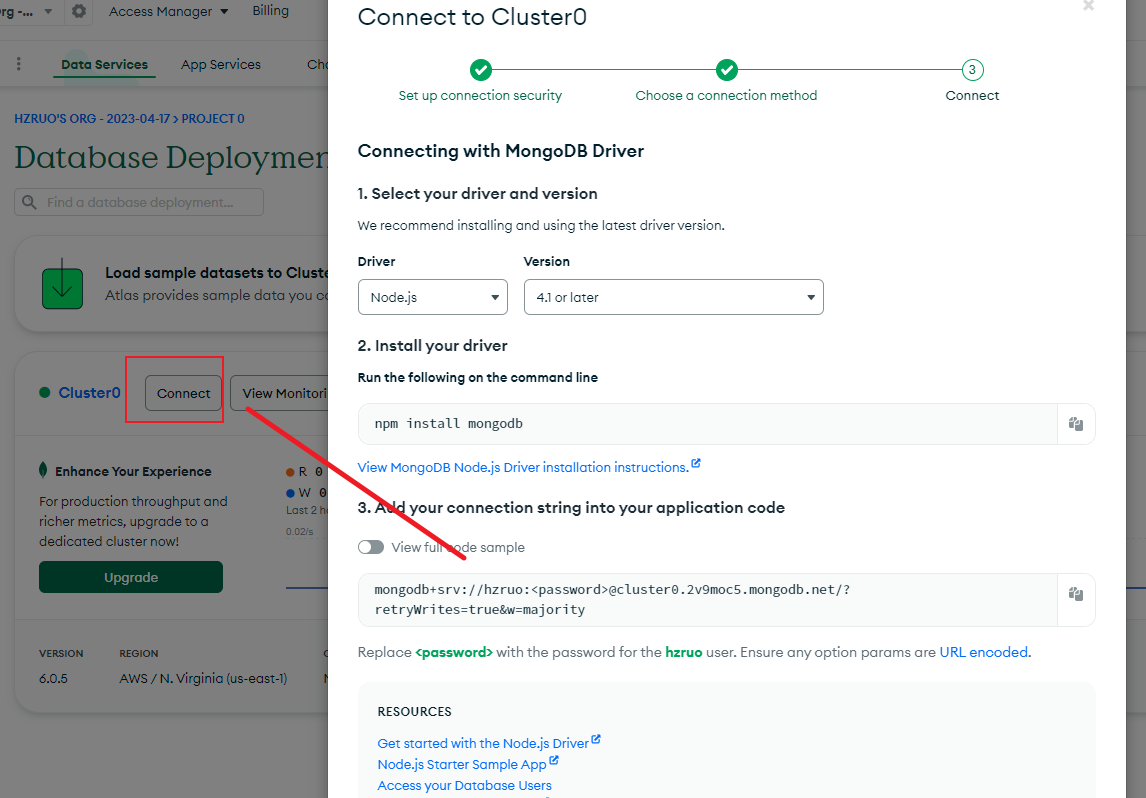The image size is (1146, 798).
Task: Click the Connect button for Cluster0
Action: [x=184, y=393]
